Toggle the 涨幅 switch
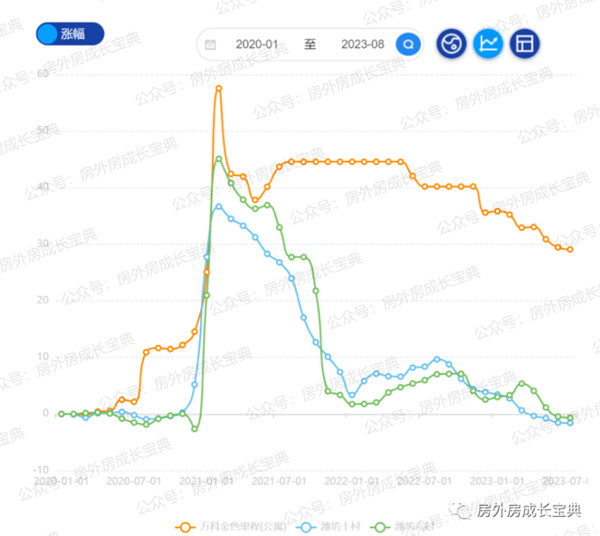Viewport: 600px width, 536px height. tap(70, 34)
